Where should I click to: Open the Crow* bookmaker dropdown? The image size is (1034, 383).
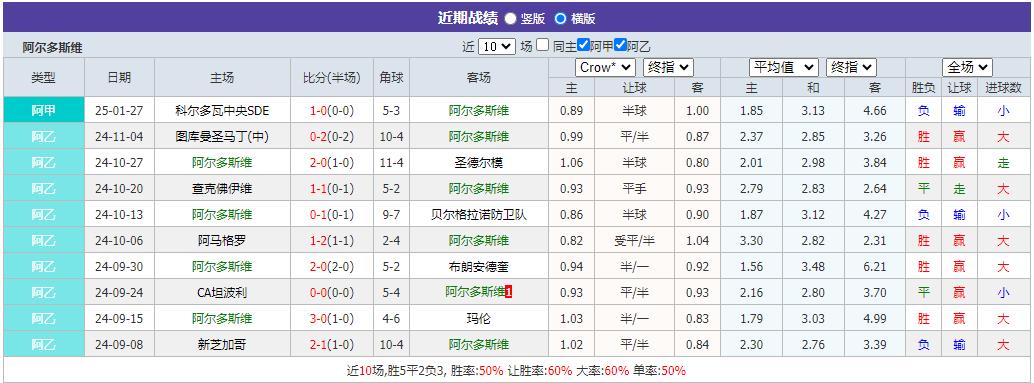tap(605, 67)
